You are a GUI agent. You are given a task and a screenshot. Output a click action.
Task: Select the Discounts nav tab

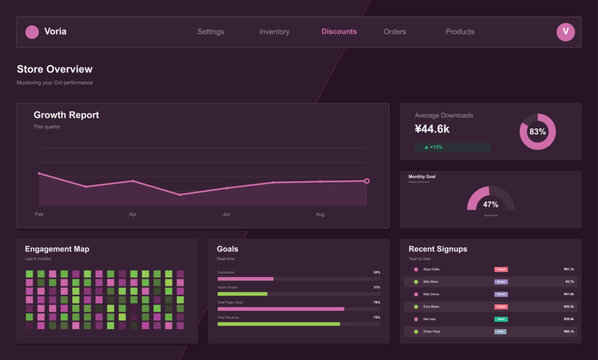tap(339, 32)
